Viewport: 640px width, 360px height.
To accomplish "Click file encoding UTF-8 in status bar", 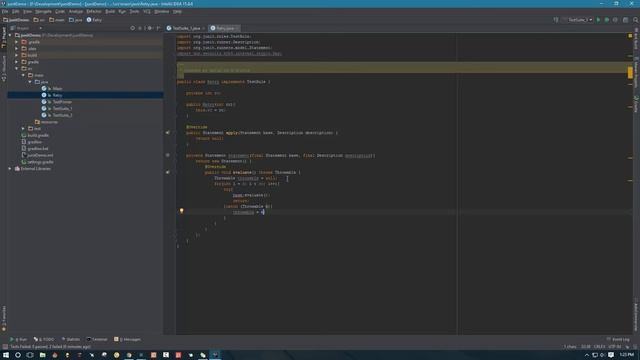I will coord(614,347).
